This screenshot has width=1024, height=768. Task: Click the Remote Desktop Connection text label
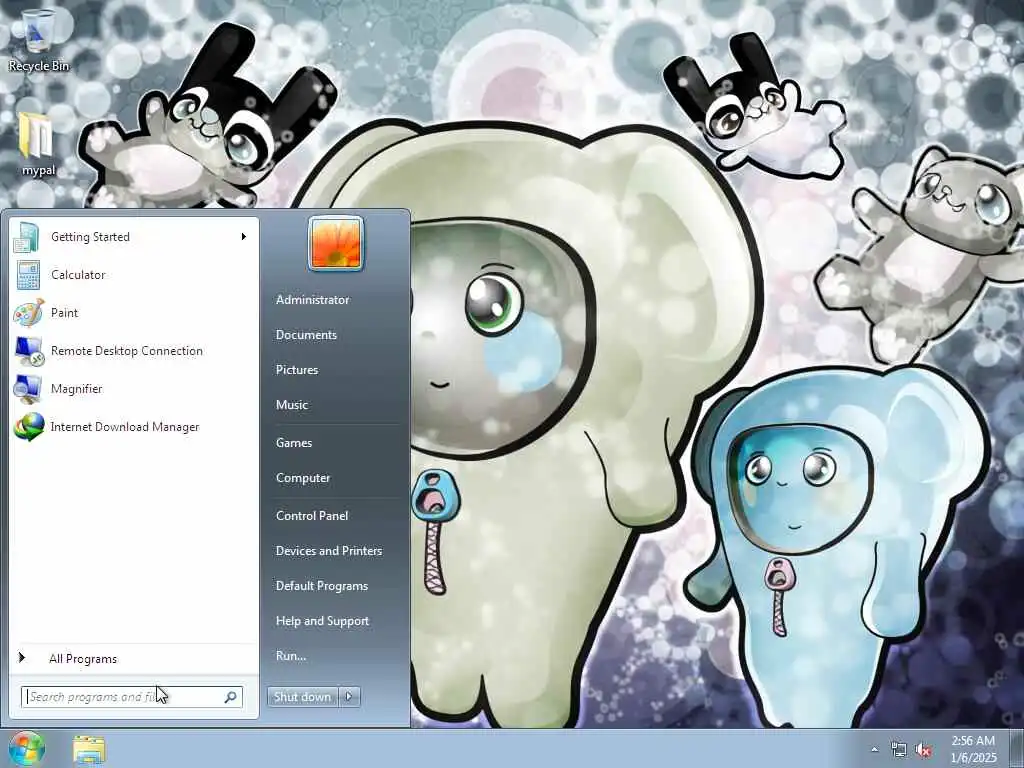(x=127, y=351)
